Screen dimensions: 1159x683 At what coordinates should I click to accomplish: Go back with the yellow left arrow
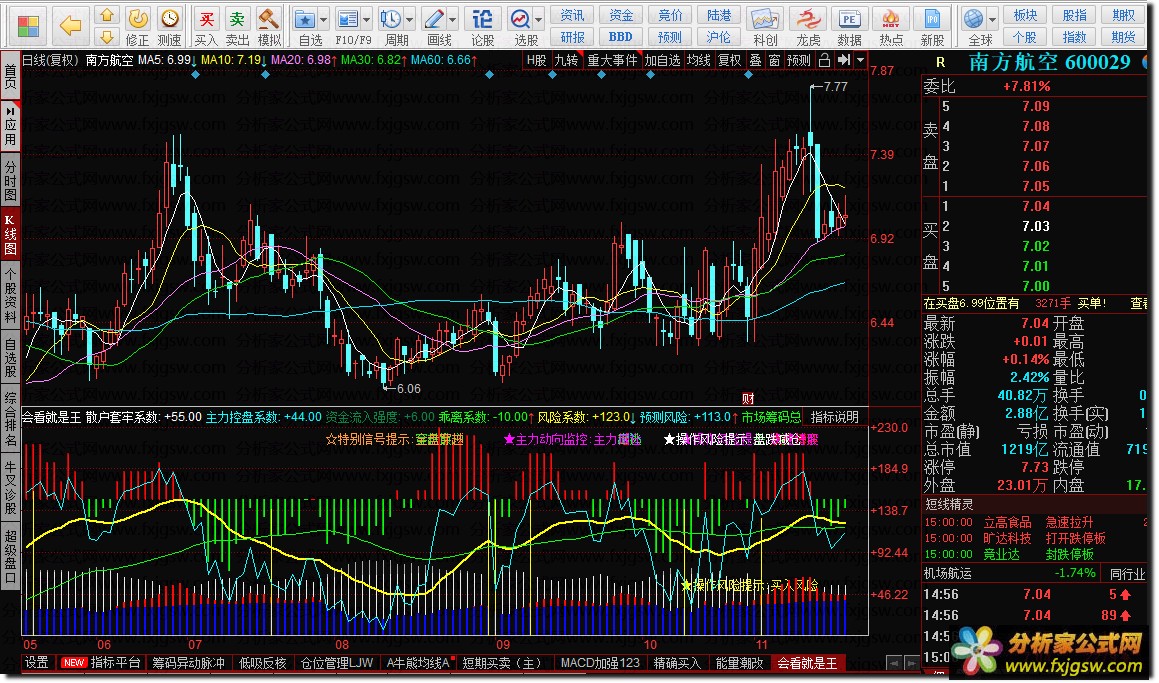pyautogui.click(x=70, y=26)
